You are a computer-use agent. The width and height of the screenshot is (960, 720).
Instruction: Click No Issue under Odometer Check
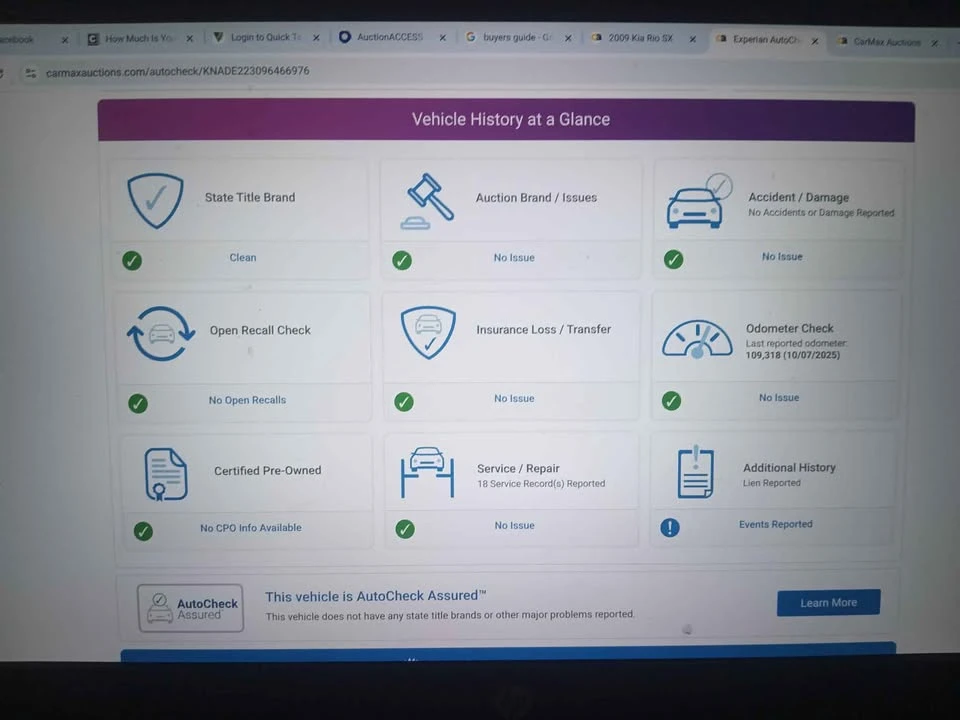click(x=779, y=397)
